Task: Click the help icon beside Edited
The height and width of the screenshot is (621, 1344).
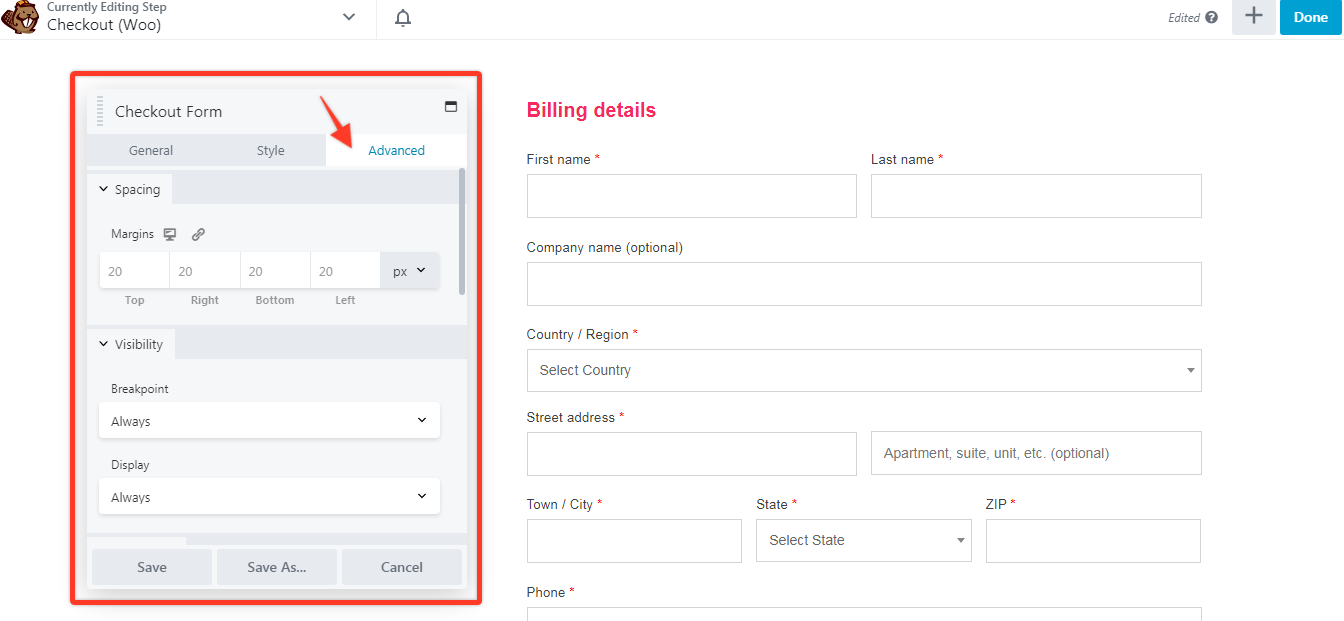Action: click(1212, 18)
